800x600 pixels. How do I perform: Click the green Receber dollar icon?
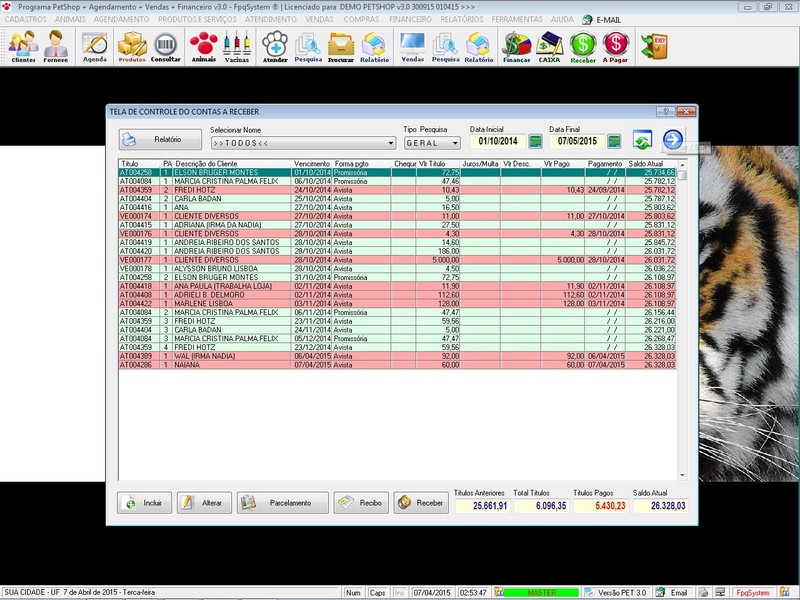[583, 46]
